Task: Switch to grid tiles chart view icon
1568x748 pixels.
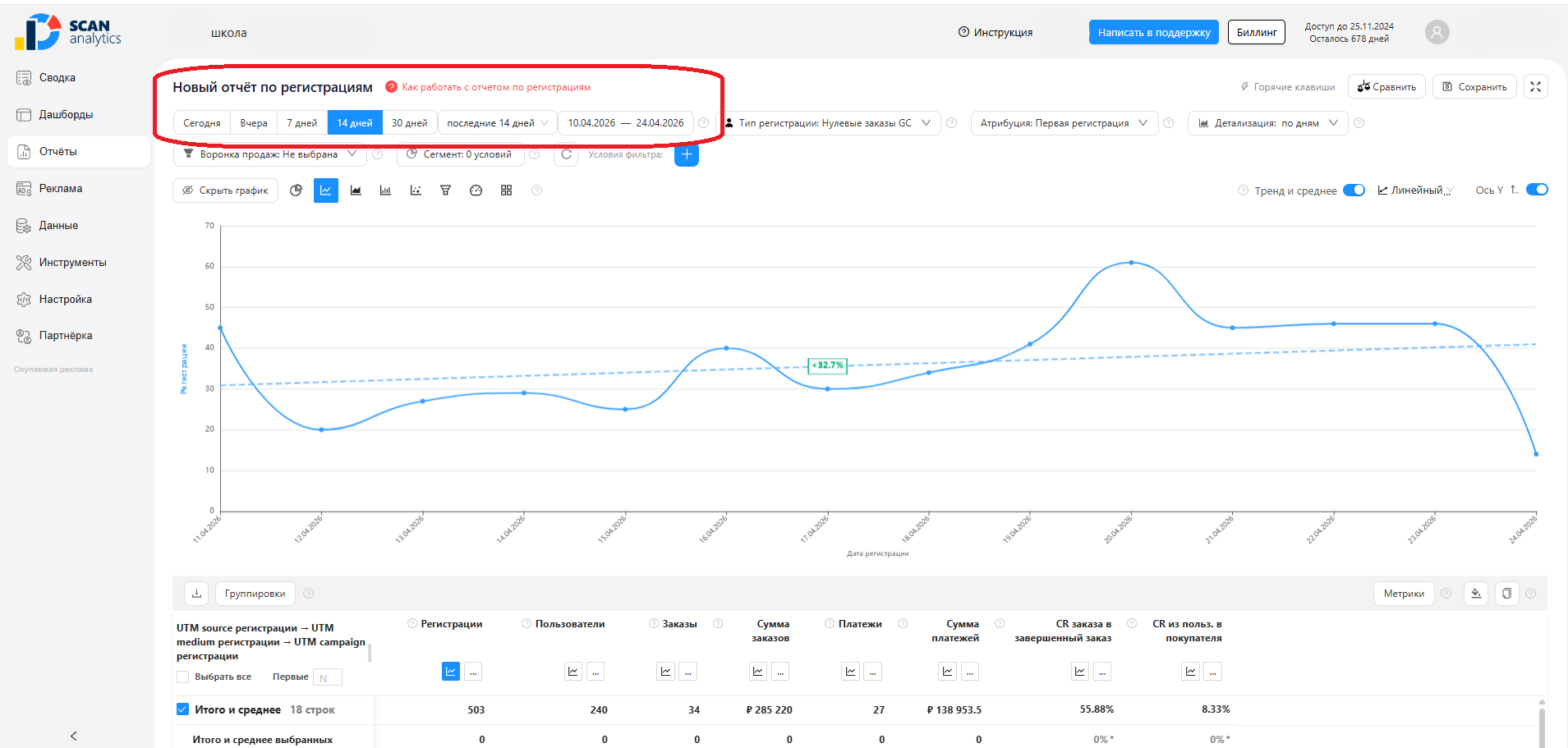Action: 506,190
